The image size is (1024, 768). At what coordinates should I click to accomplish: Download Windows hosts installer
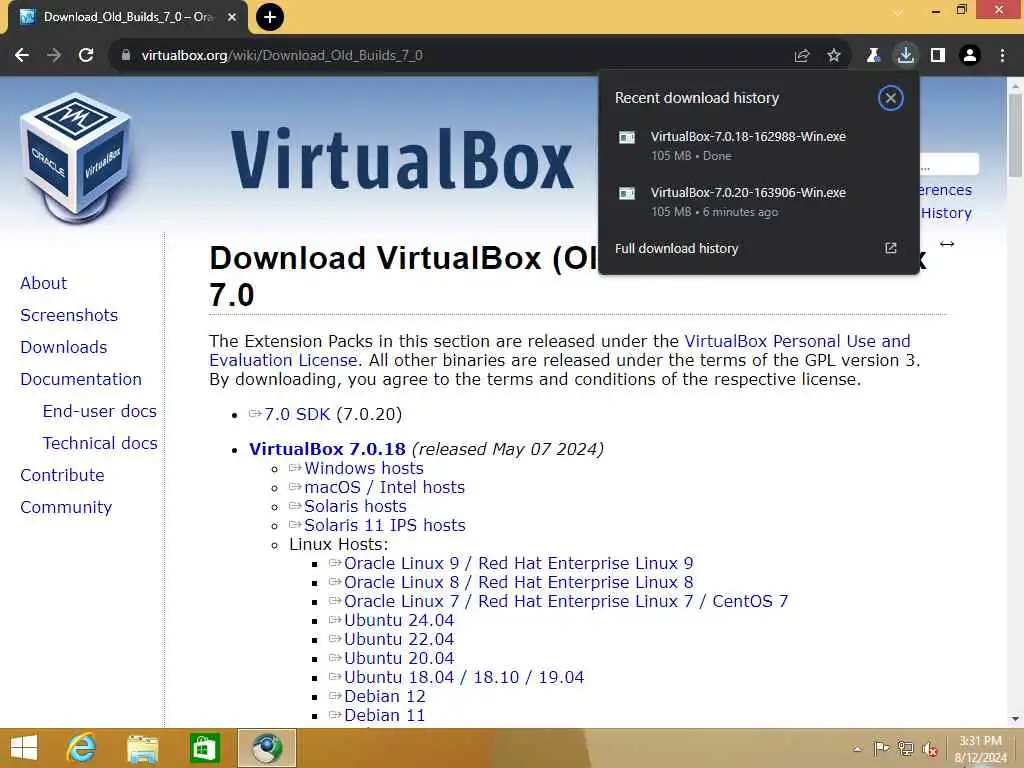[x=364, y=468]
